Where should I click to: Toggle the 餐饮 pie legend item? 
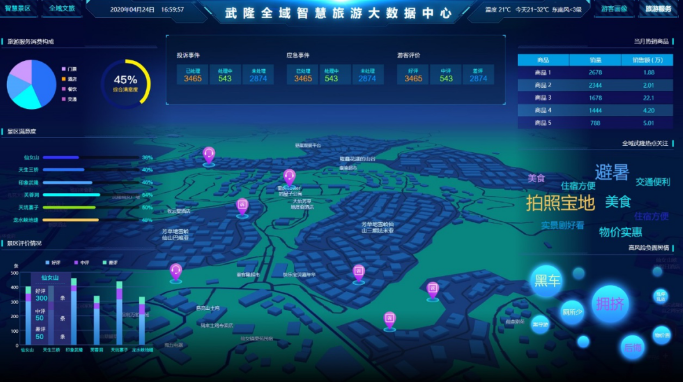coord(69,89)
